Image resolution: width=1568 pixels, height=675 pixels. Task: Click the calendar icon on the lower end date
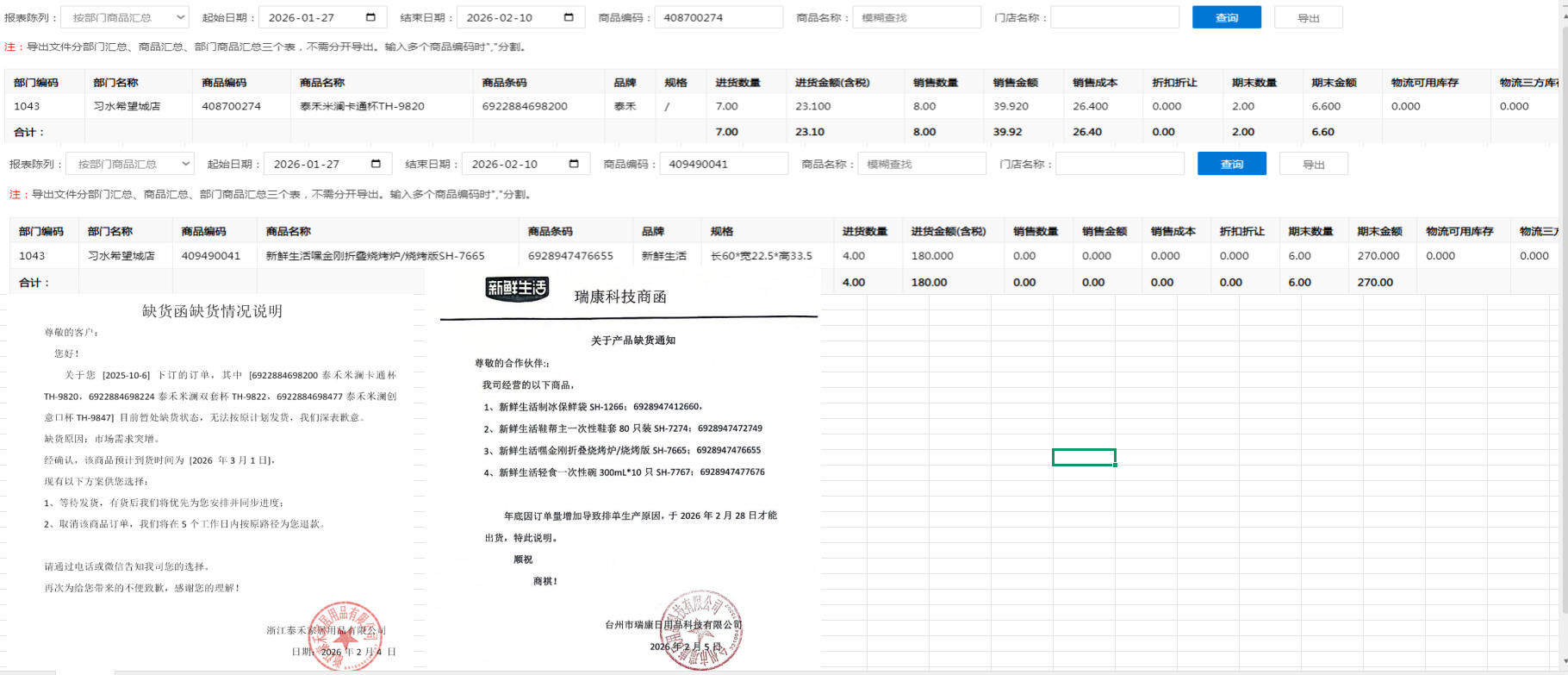point(574,164)
